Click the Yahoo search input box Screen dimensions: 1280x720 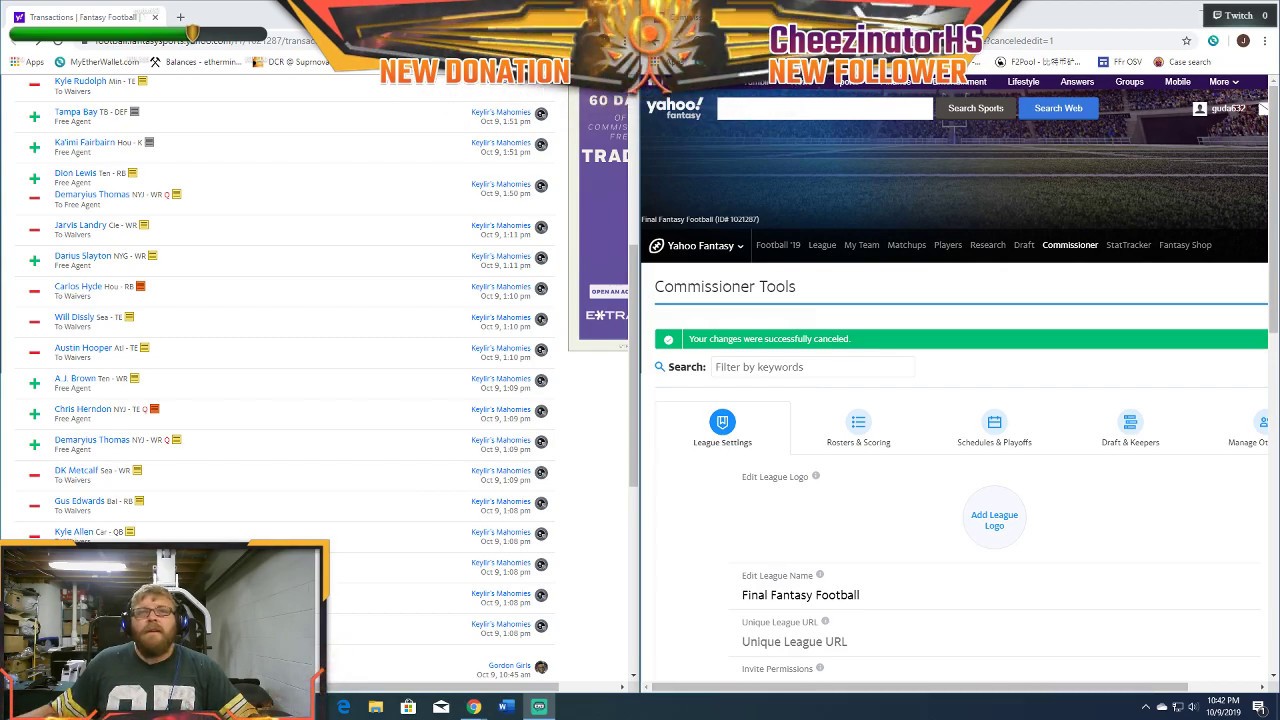[x=824, y=108]
